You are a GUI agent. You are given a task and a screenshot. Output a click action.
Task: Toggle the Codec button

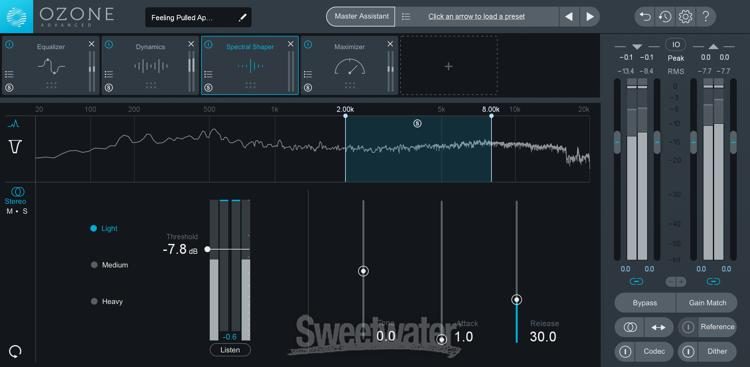click(644, 352)
